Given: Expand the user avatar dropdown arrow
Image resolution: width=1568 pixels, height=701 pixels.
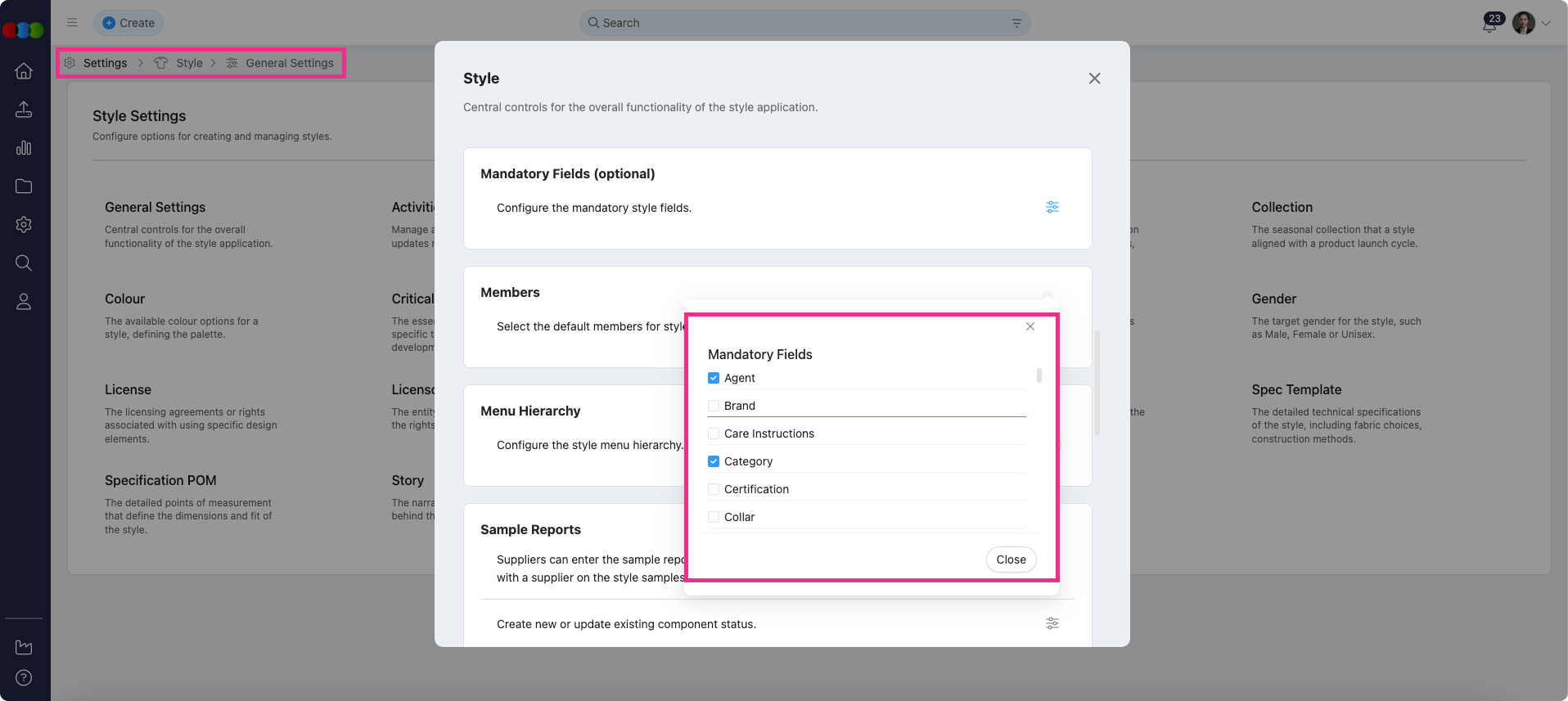Looking at the screenshot, I should coord(1546,24).
